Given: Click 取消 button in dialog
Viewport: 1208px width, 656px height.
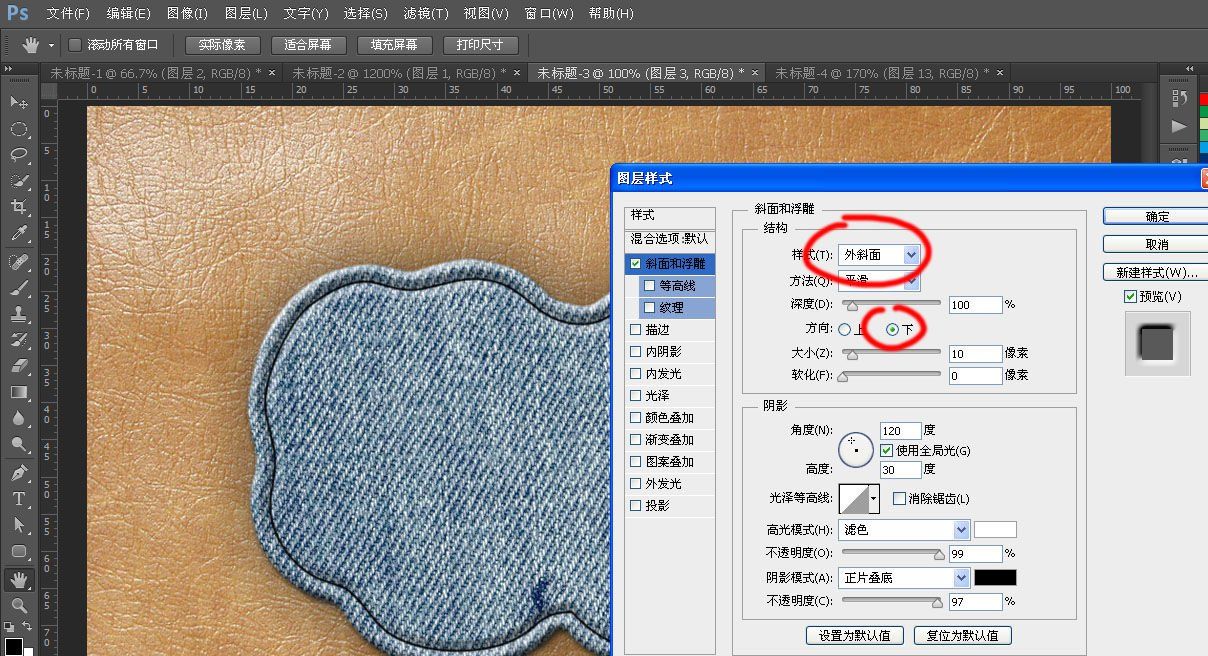Looking at the screenshot, I should [x=1157, y=244].
